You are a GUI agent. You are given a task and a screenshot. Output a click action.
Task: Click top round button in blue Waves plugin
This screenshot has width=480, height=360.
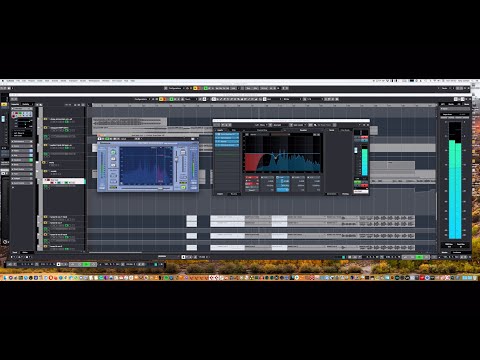point(113,152)
